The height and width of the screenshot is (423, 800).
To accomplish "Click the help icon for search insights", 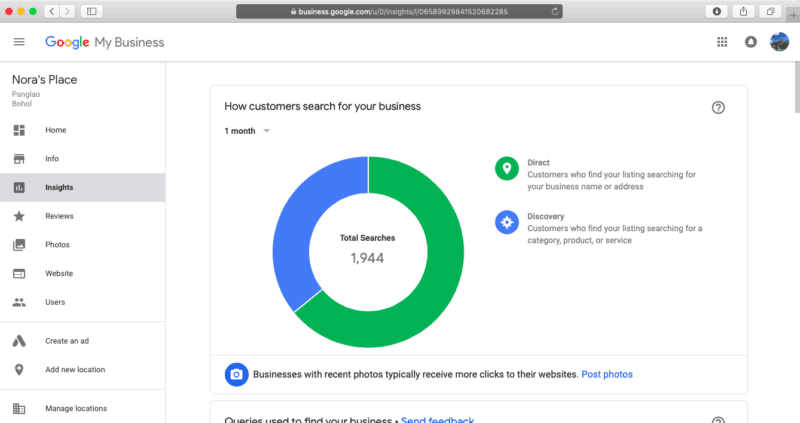I will 718,107.
